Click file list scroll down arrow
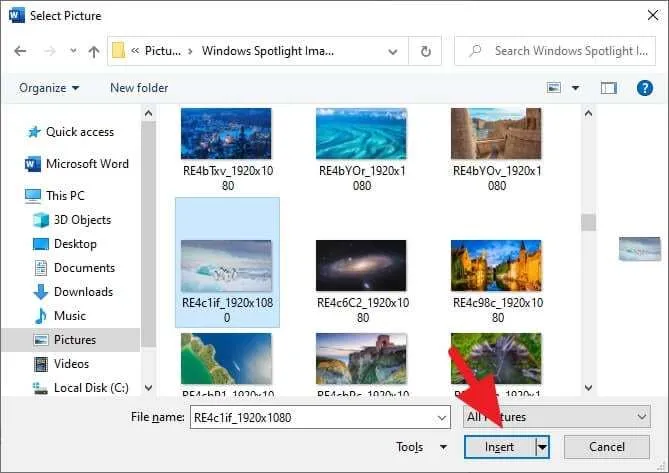The height and width of the screenshot is (473, 669). [588, 388]
